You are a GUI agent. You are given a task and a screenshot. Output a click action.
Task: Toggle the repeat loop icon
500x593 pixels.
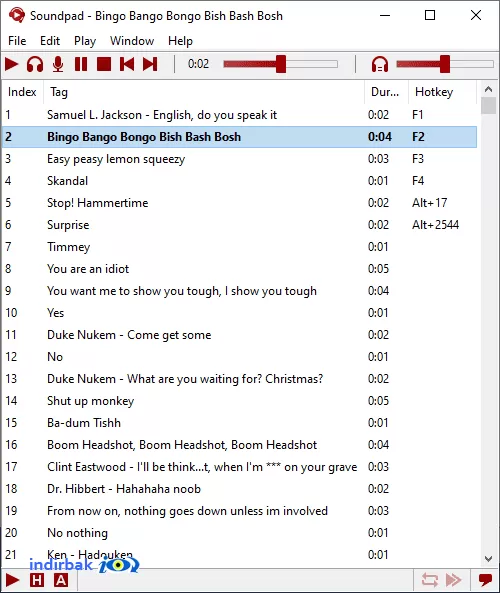[430, 580]
